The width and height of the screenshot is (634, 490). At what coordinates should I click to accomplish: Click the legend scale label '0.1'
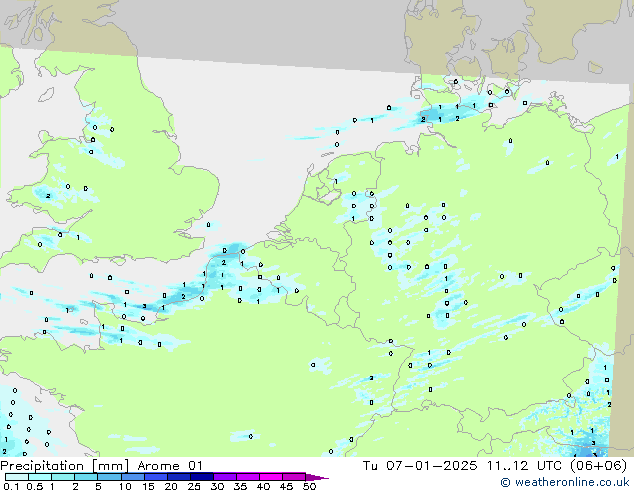pos(11,486)
